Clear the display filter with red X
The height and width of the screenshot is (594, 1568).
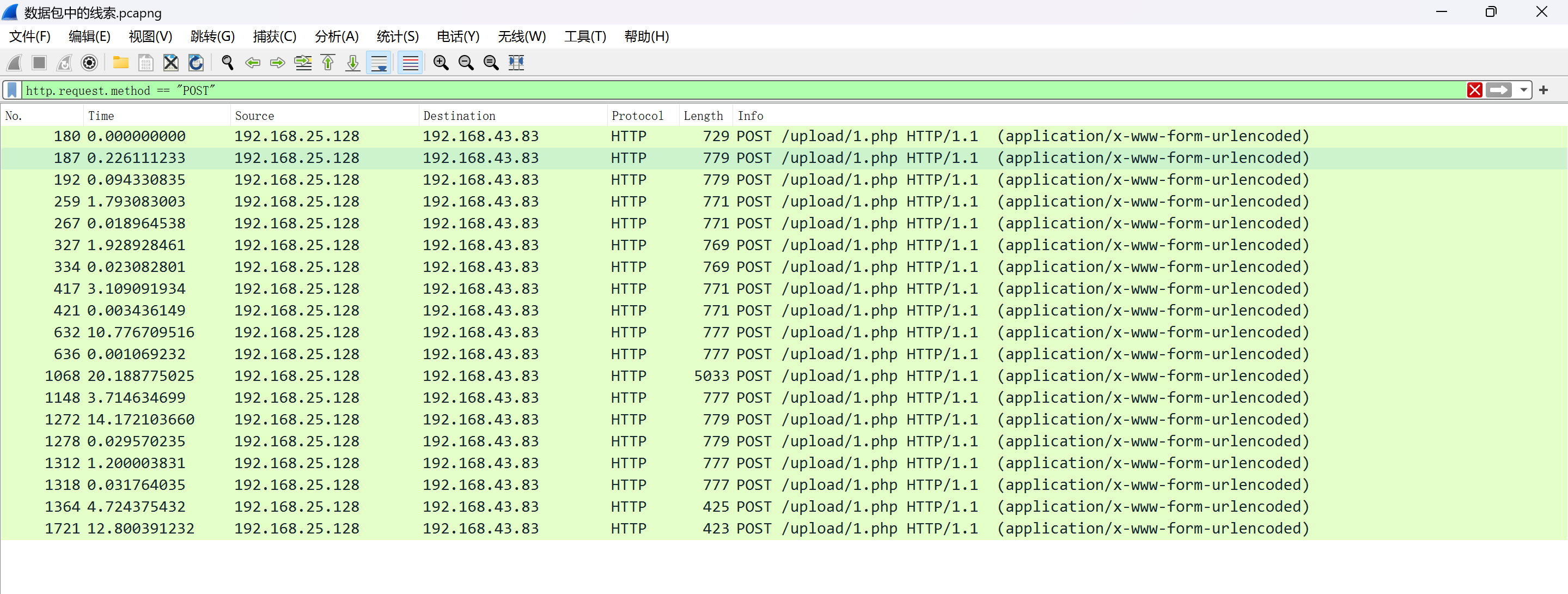coord(1474,91)
